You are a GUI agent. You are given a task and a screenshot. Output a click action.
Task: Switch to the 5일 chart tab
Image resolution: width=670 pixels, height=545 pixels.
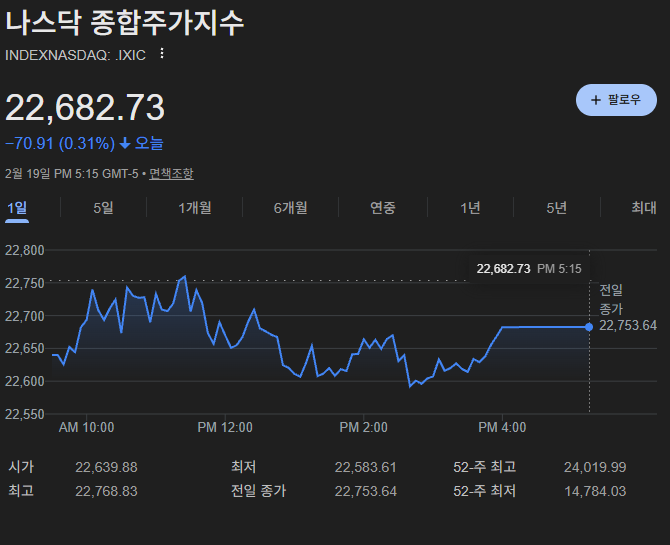(103, 208)
